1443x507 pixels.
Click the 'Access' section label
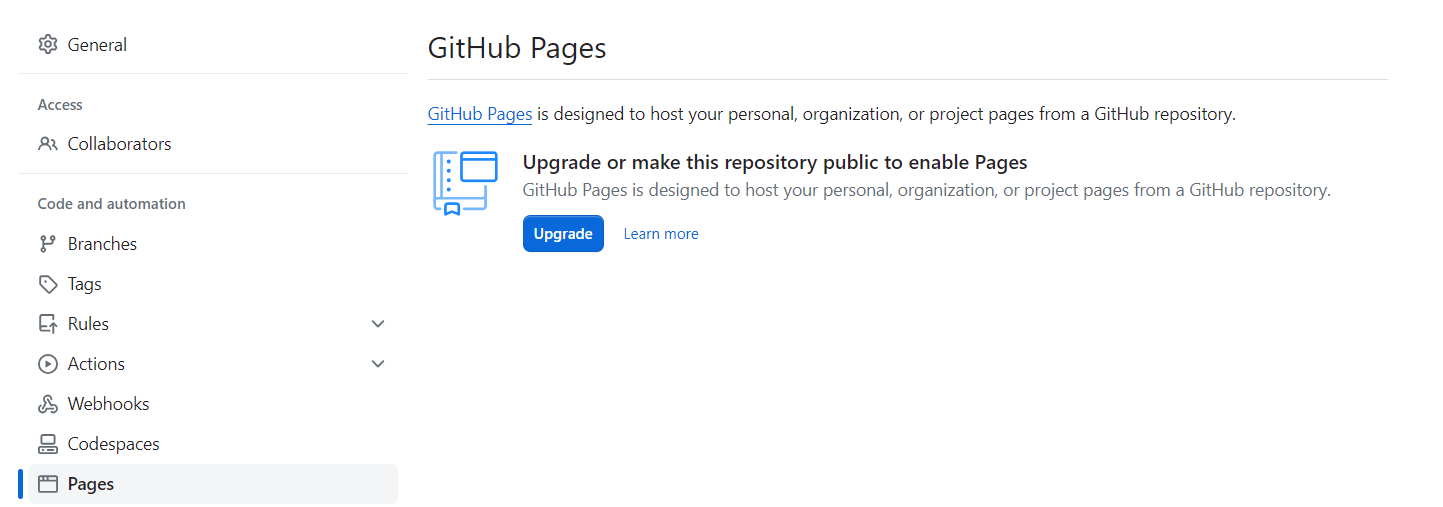(60, 105)
